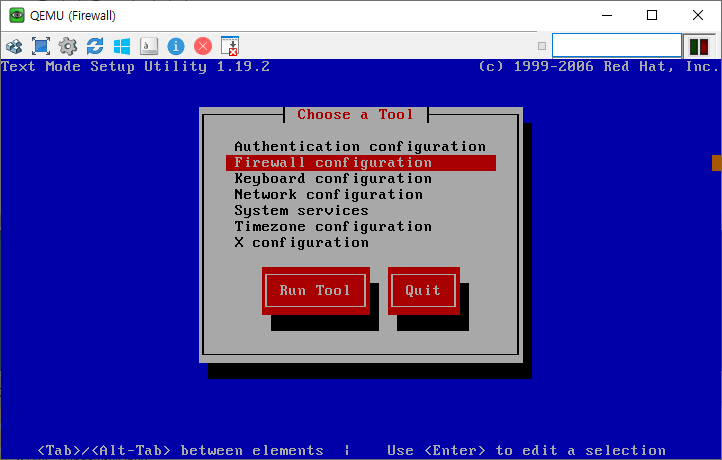This screenshot has width=722, height=460.
Task: Select Timezone configuration entry
Action: click(361, 227)
